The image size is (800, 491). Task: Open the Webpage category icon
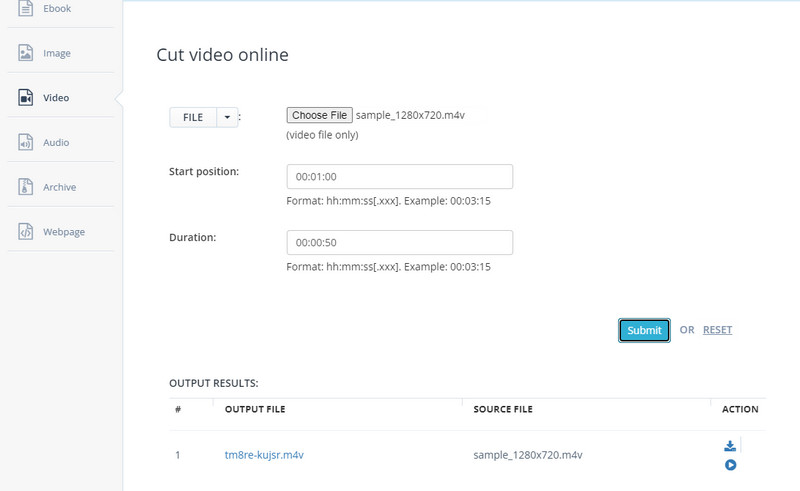[x=26, y=232]
